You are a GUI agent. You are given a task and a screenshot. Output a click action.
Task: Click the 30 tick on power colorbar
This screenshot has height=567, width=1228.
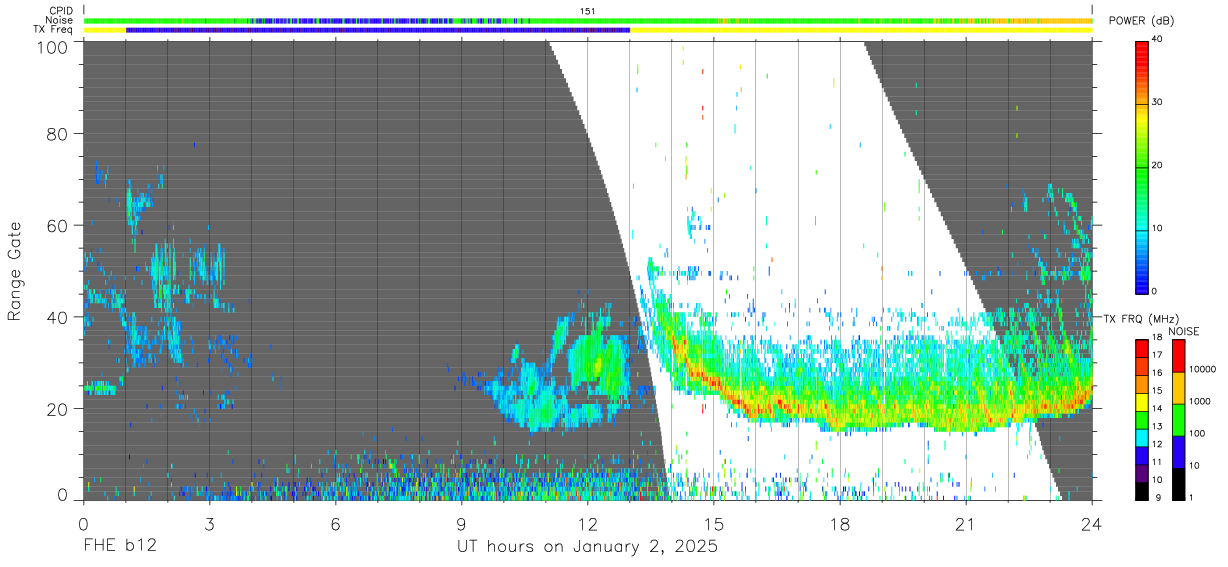(1157, 103)
